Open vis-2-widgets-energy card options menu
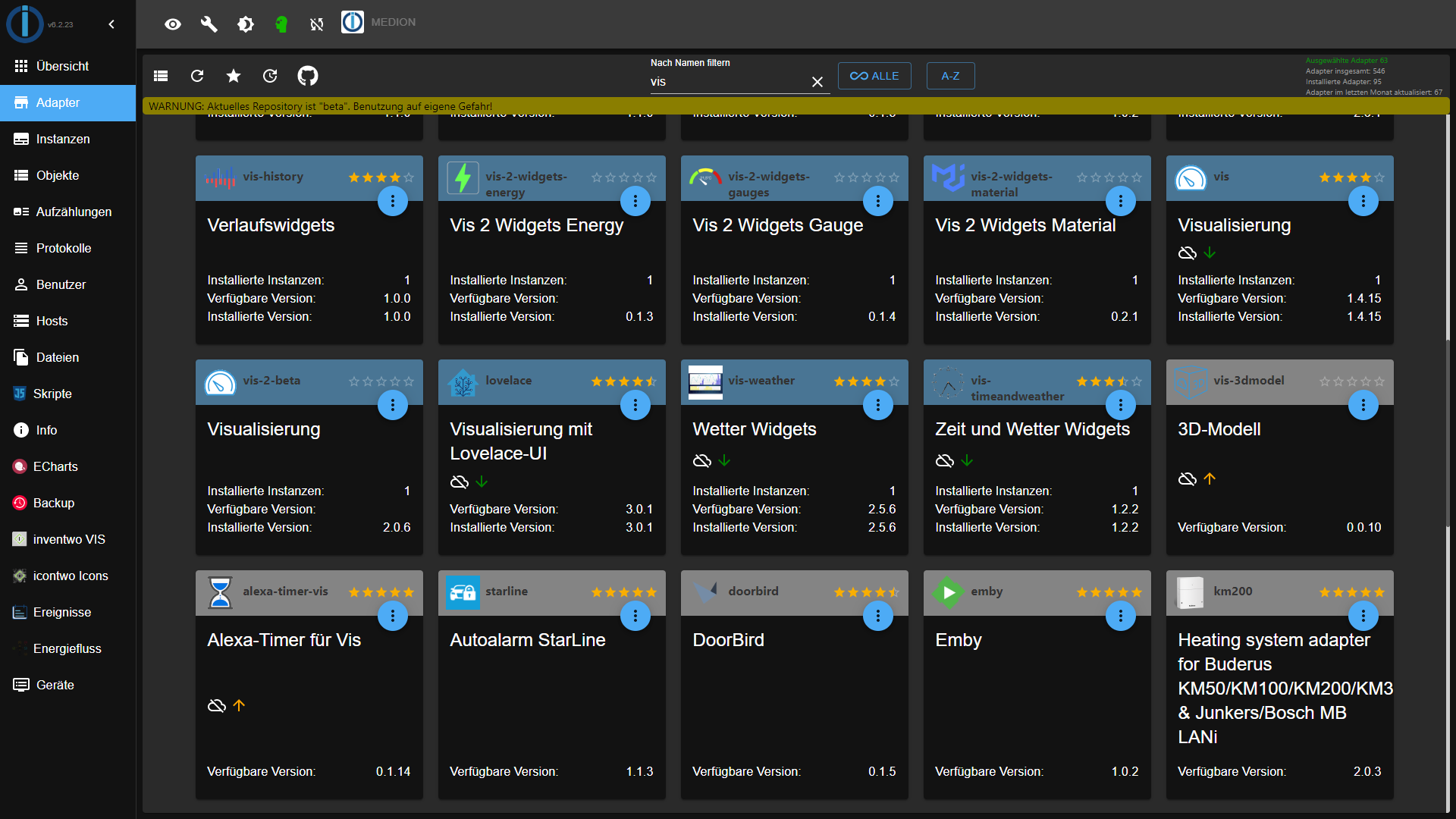The width and height of the screenshot is (1456, 819). 635,201
